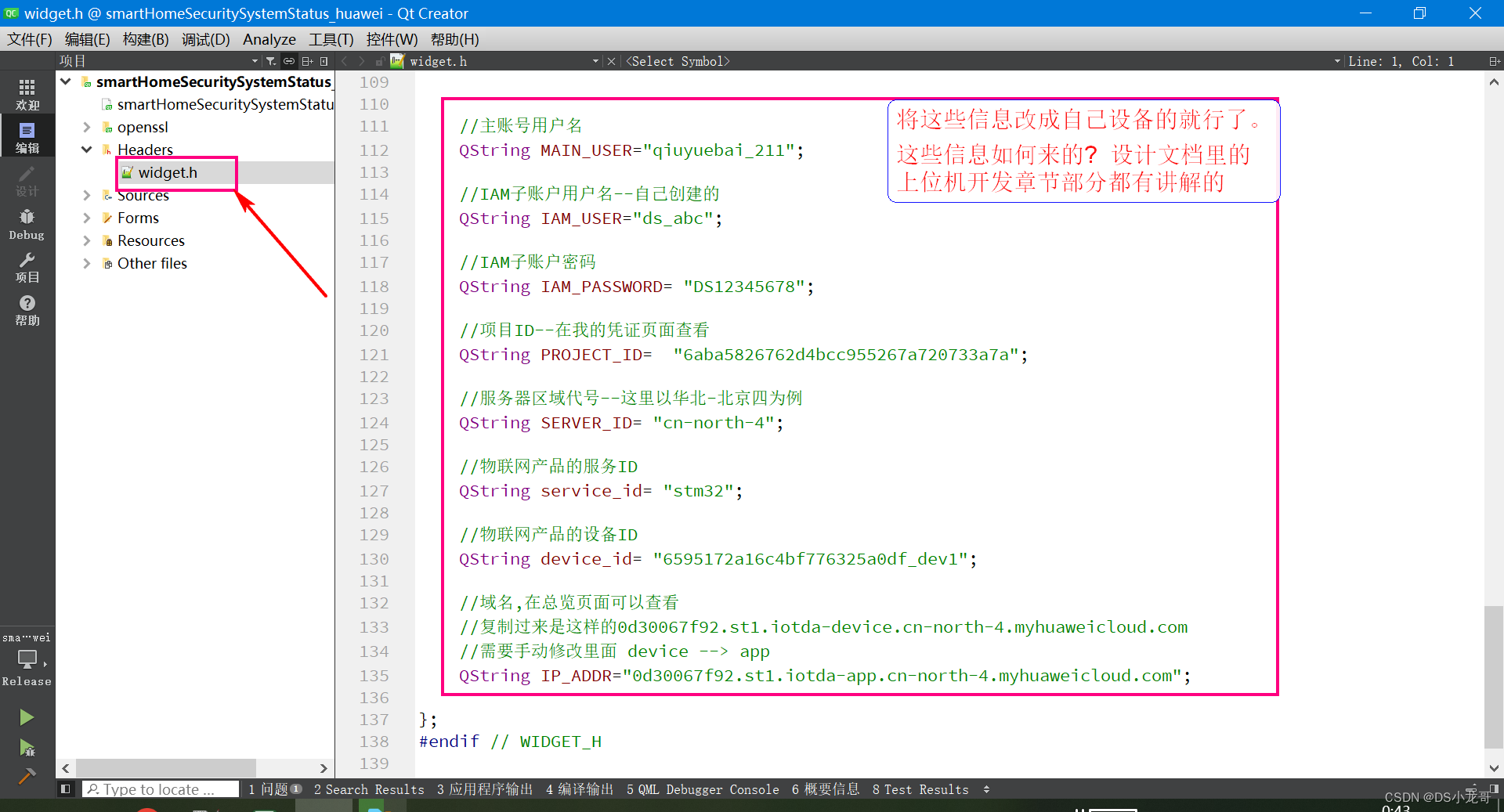Click the file lock icon

tap(380, 61)
